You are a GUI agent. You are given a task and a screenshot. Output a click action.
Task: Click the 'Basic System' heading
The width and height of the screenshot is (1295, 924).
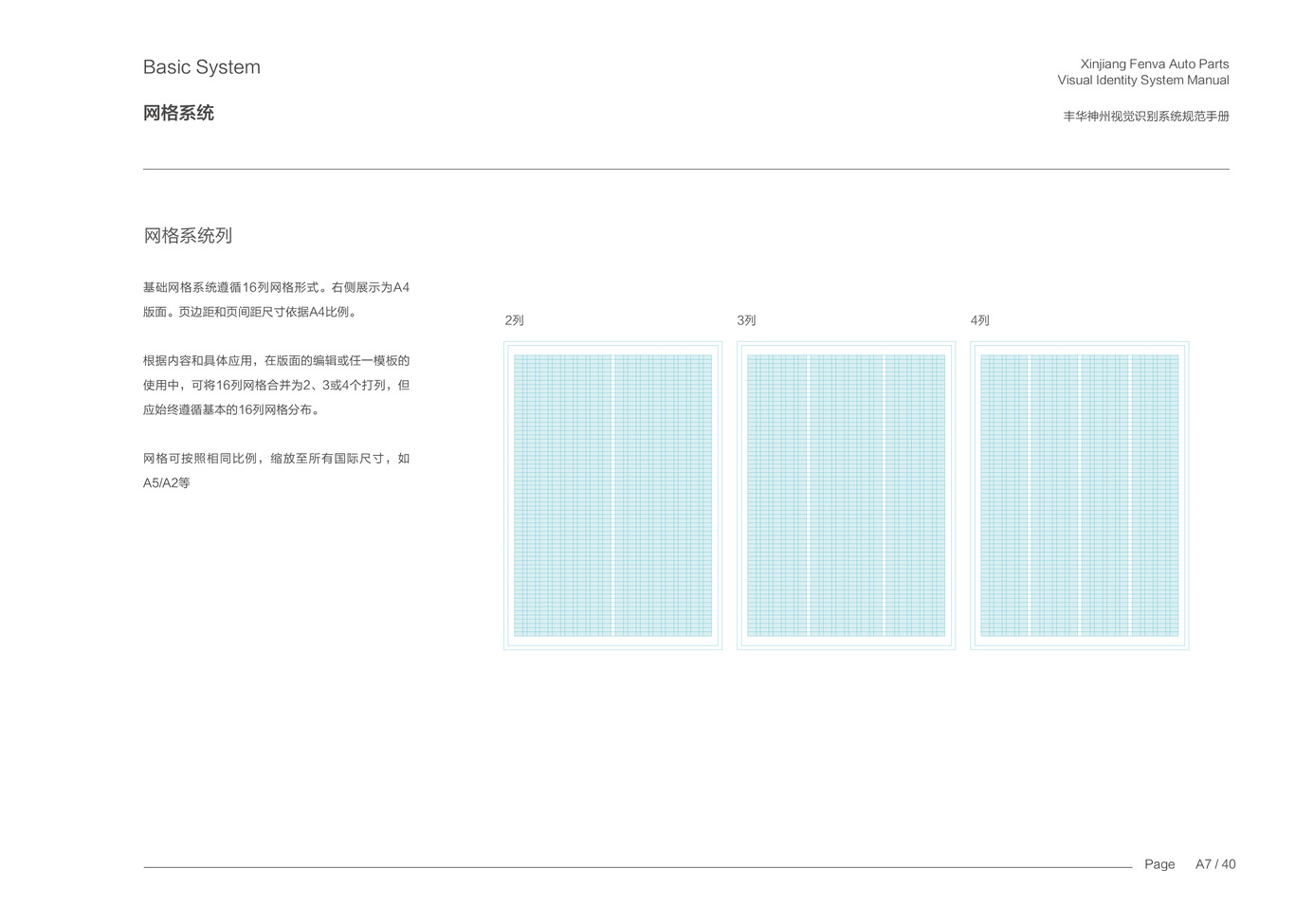coord(201,67)
